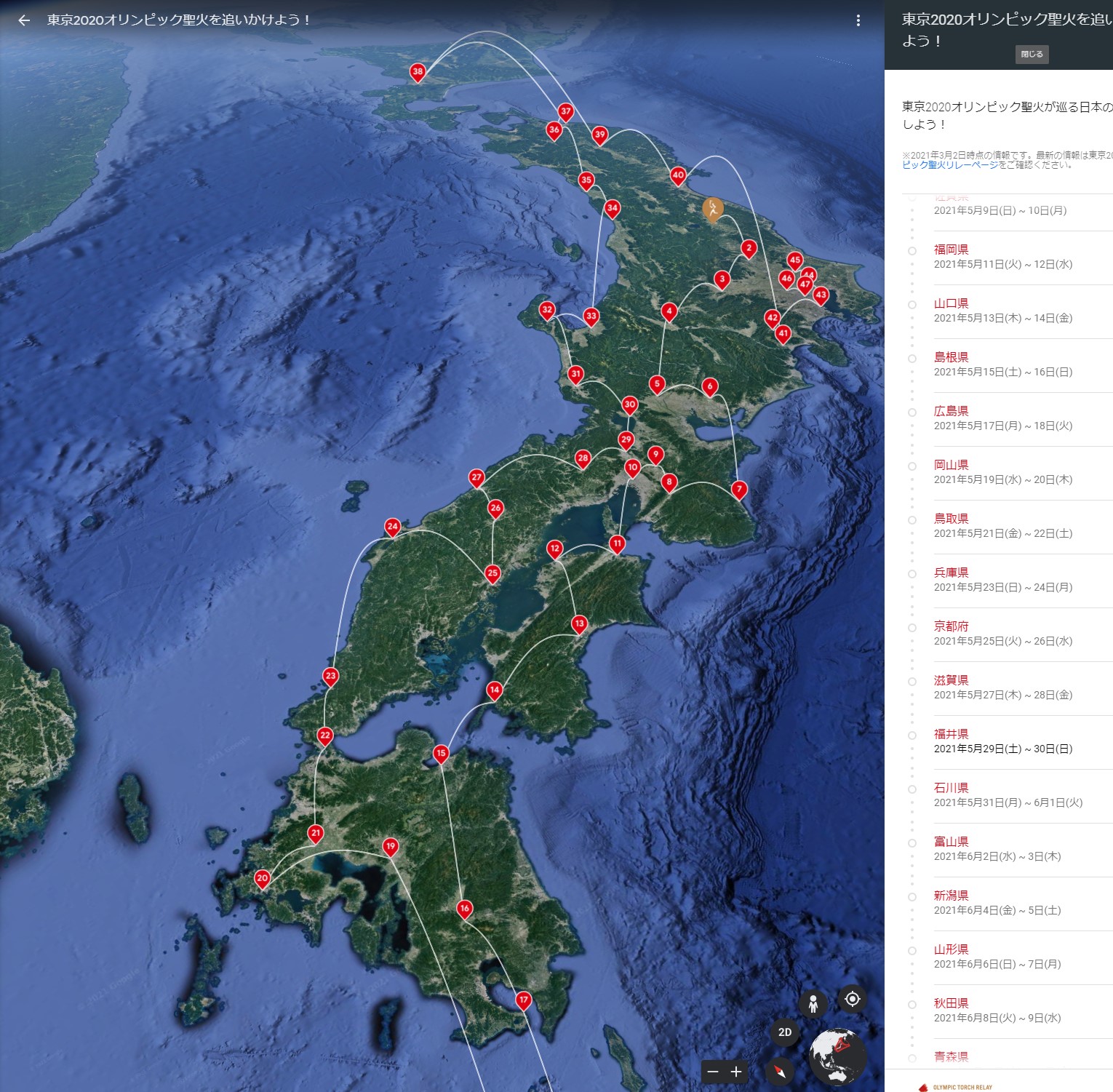The width and height of the screenshot is (1113, 1092).
Task: Select map pin 17
Action: 524,1001
